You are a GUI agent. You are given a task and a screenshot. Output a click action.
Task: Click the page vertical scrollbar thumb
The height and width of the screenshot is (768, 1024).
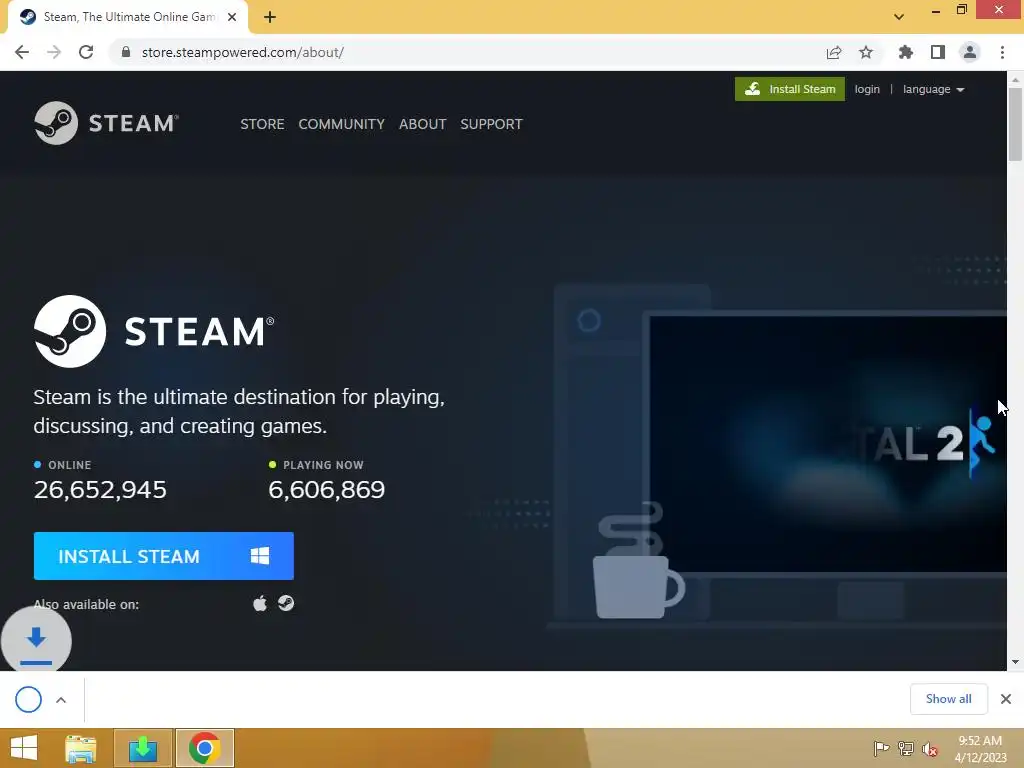pos(1015,124)
